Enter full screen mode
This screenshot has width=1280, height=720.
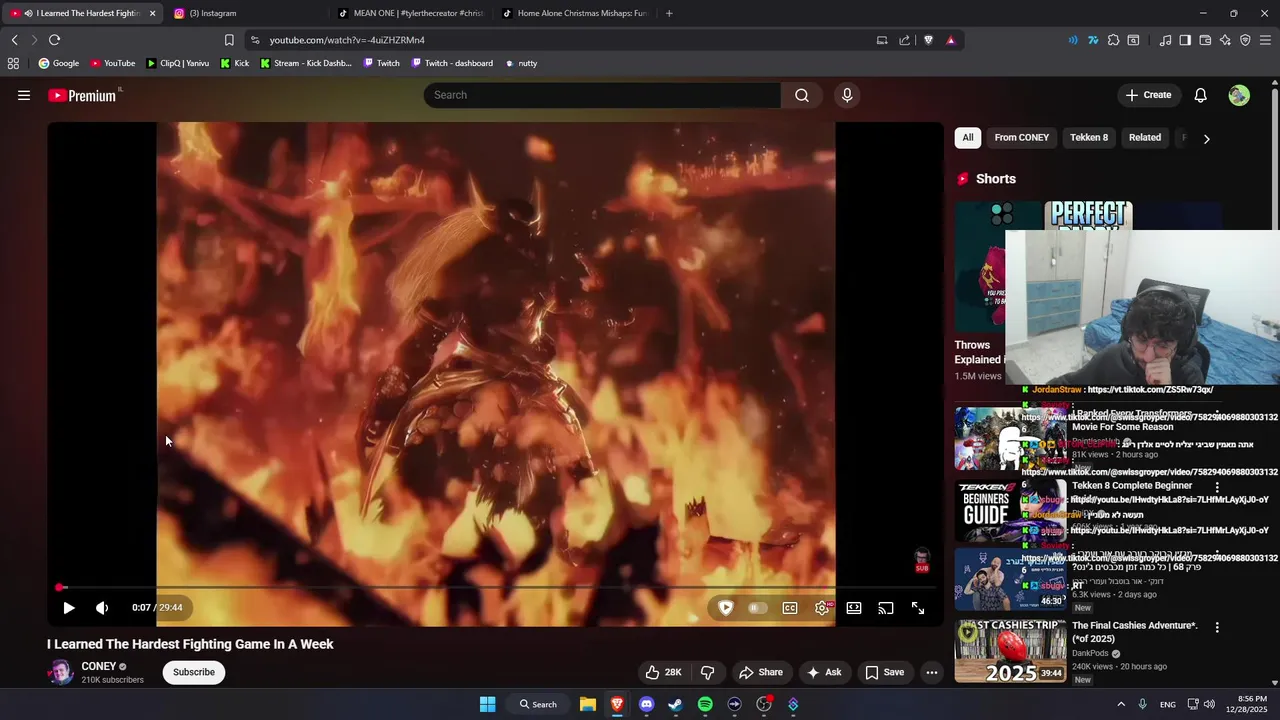pyautogui.click(x=918, y=608)
